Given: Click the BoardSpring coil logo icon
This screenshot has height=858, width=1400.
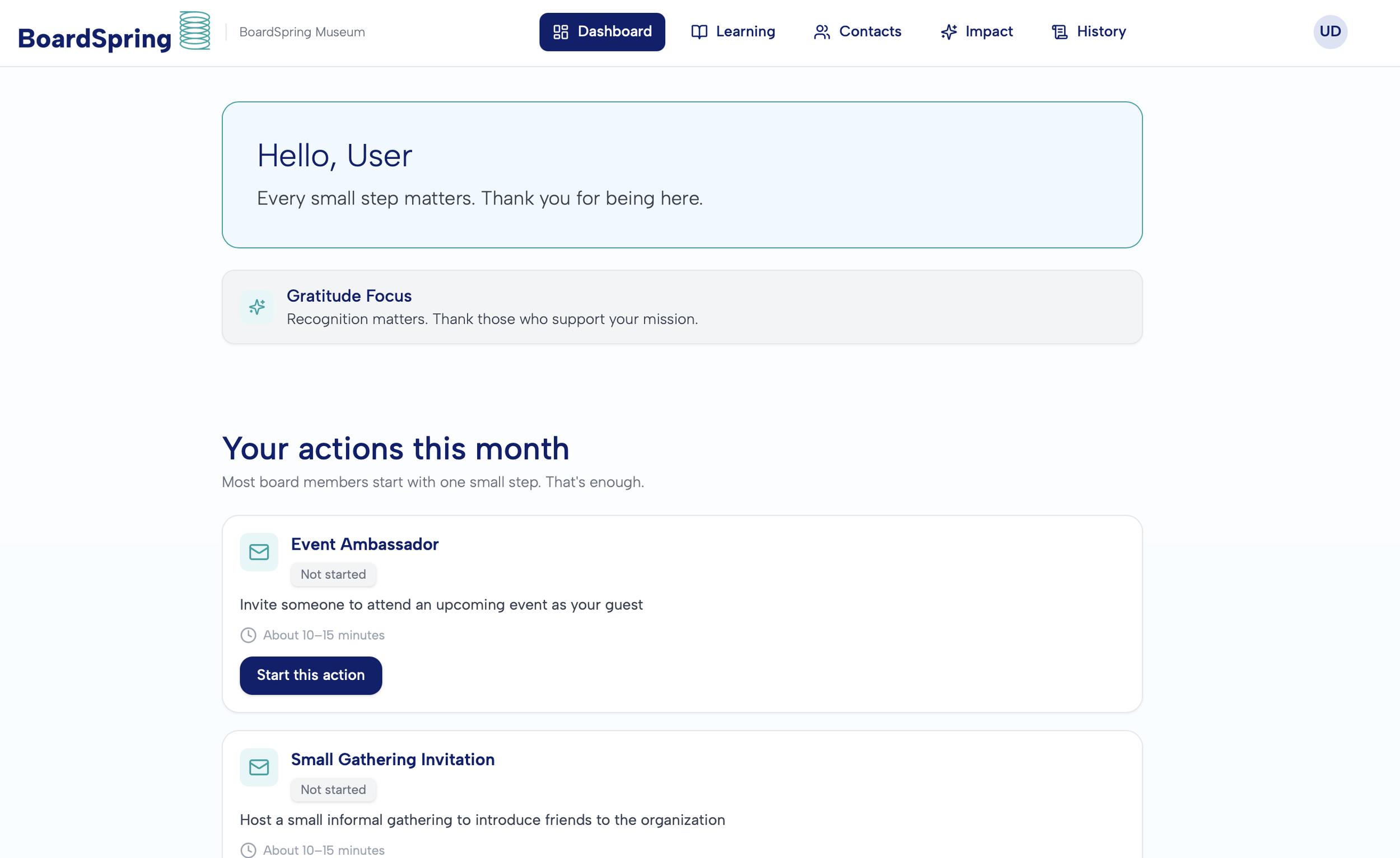Looking at the screenshot, I should click(x=195, y=31).
